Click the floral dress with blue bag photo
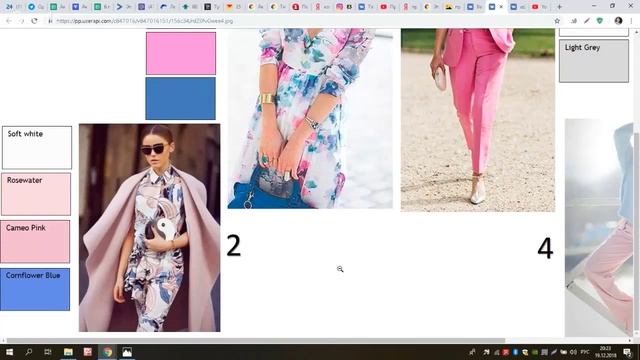Viewport: 640px width, 360px height. point(310,118)
